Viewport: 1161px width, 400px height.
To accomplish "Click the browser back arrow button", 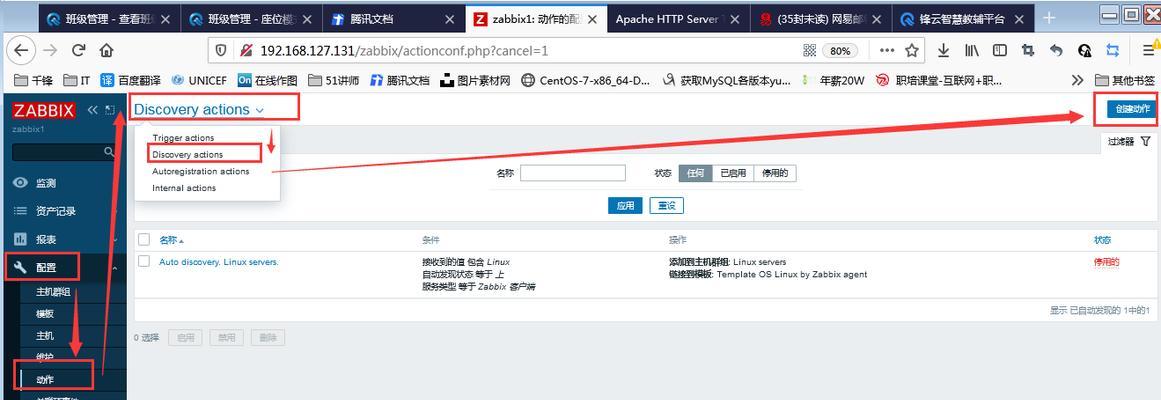I will 21,50.
